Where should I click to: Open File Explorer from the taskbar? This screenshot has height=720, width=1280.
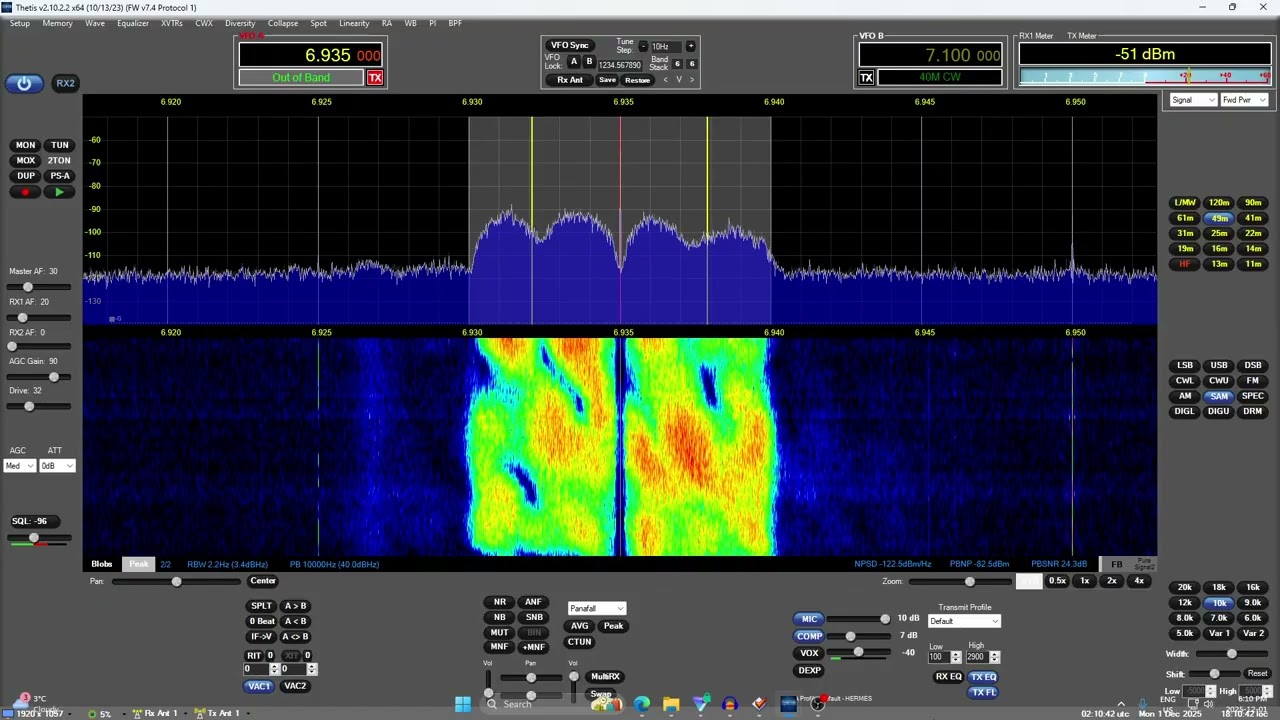tap(671, 704)
